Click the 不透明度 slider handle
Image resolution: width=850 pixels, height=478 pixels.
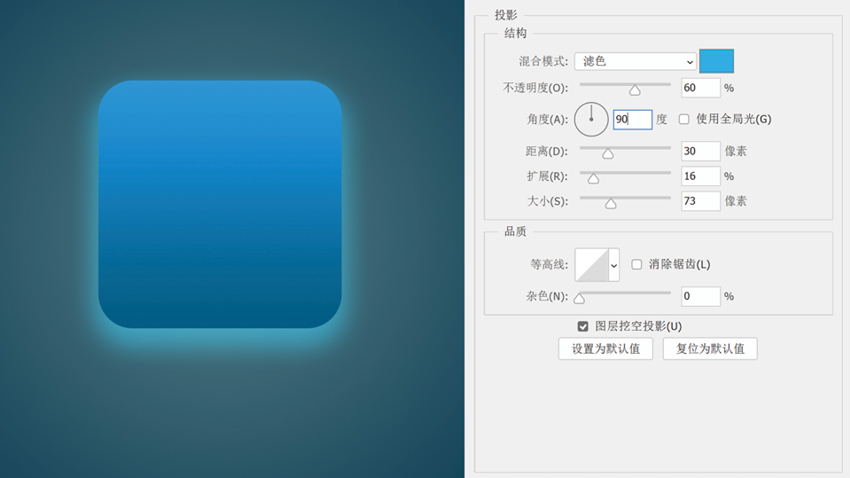[635, 90]
